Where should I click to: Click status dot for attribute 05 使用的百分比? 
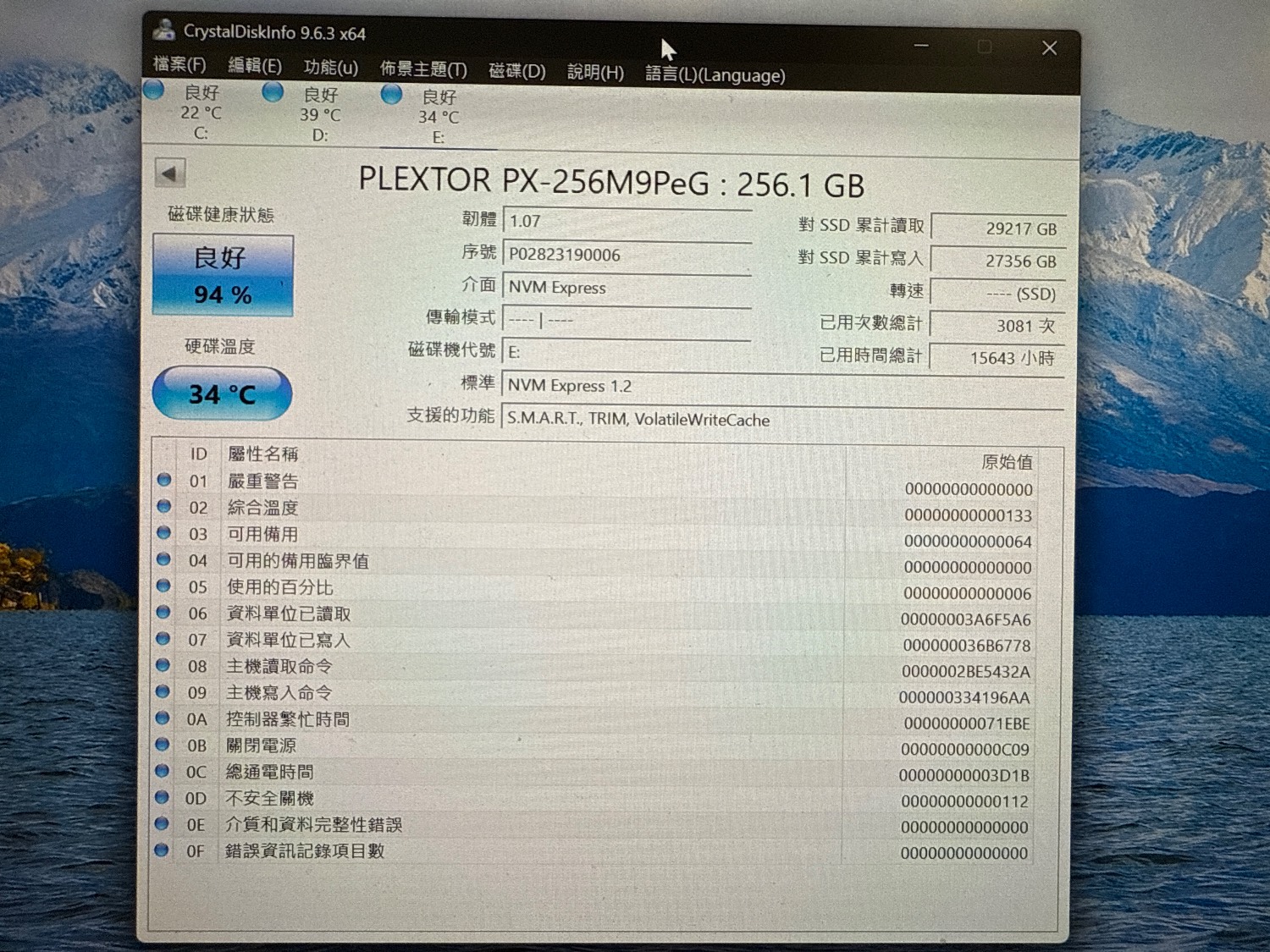164,586
